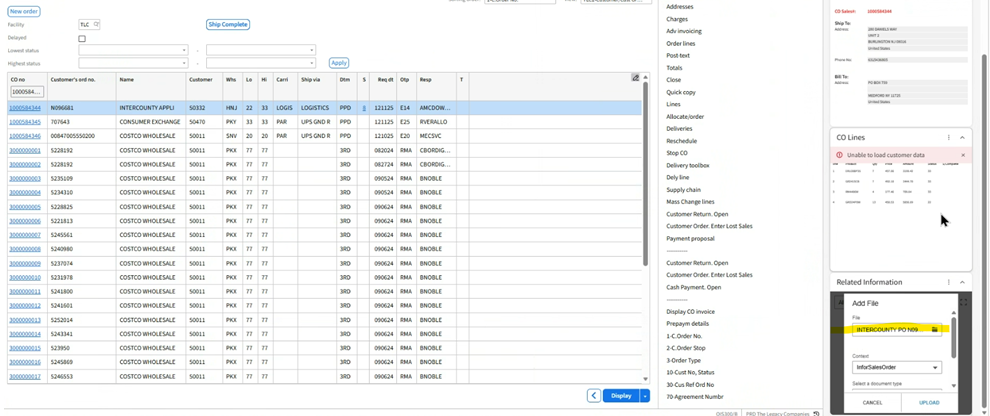The height and width of the screenshot is (416, 990).
Task: Click the blue Display button
Action: coord(621,396)
